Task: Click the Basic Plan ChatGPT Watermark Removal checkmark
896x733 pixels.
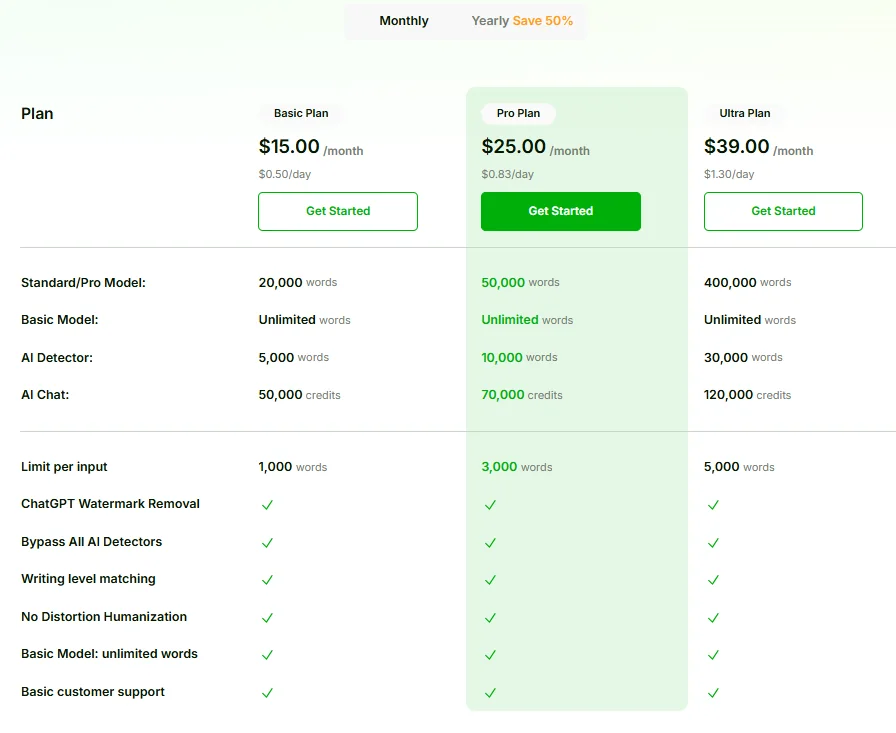Action: point(267,505)
